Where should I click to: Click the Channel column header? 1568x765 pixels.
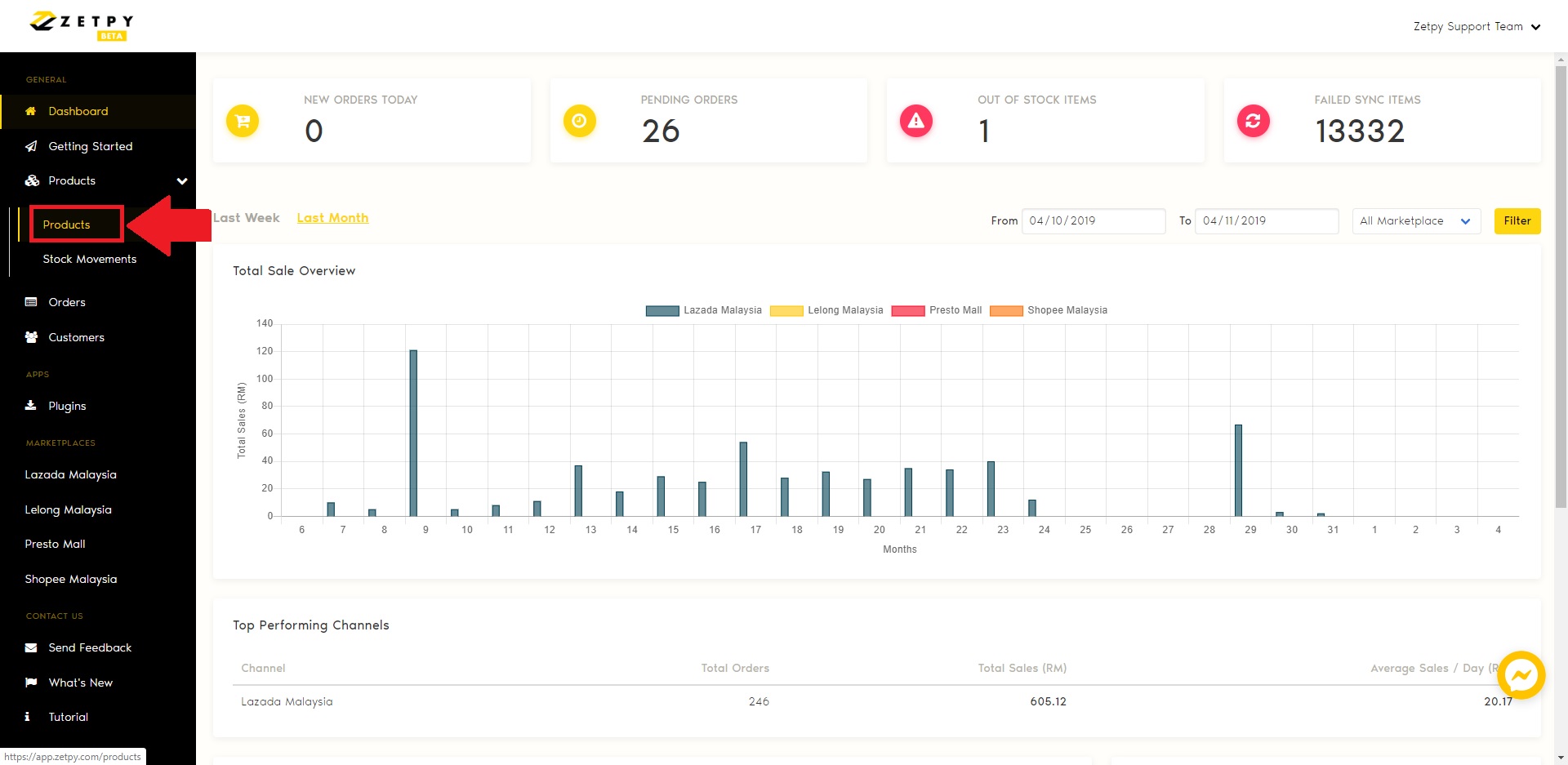(x=263, y=668)
